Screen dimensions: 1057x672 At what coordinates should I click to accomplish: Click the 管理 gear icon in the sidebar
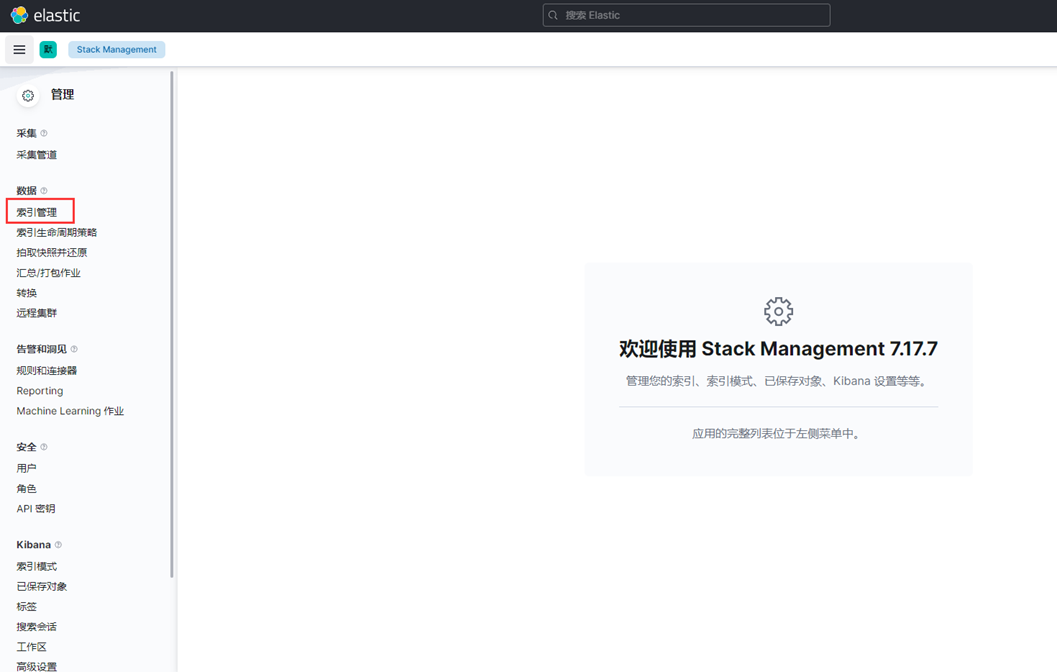coord(28,96)
